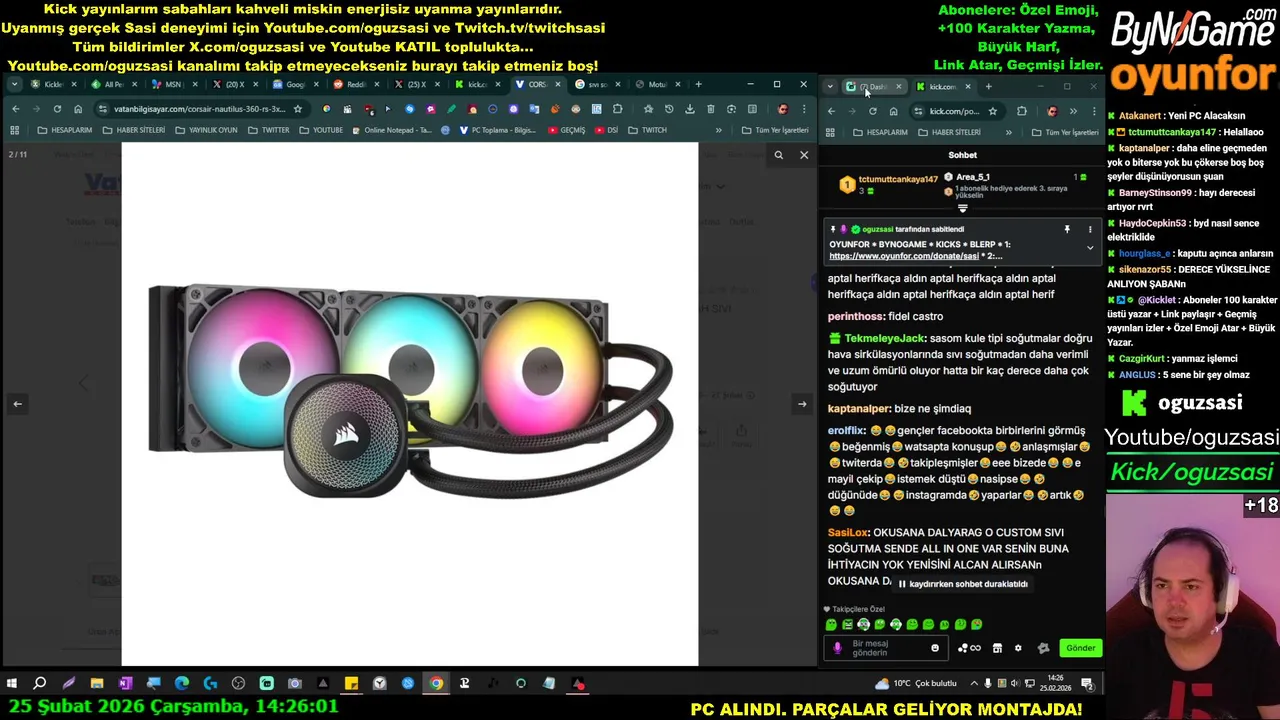Unpin the pinned chat message
The width and height of the screenshot is (1280, 720).
pyautogui.click(x=1067, y=229)
